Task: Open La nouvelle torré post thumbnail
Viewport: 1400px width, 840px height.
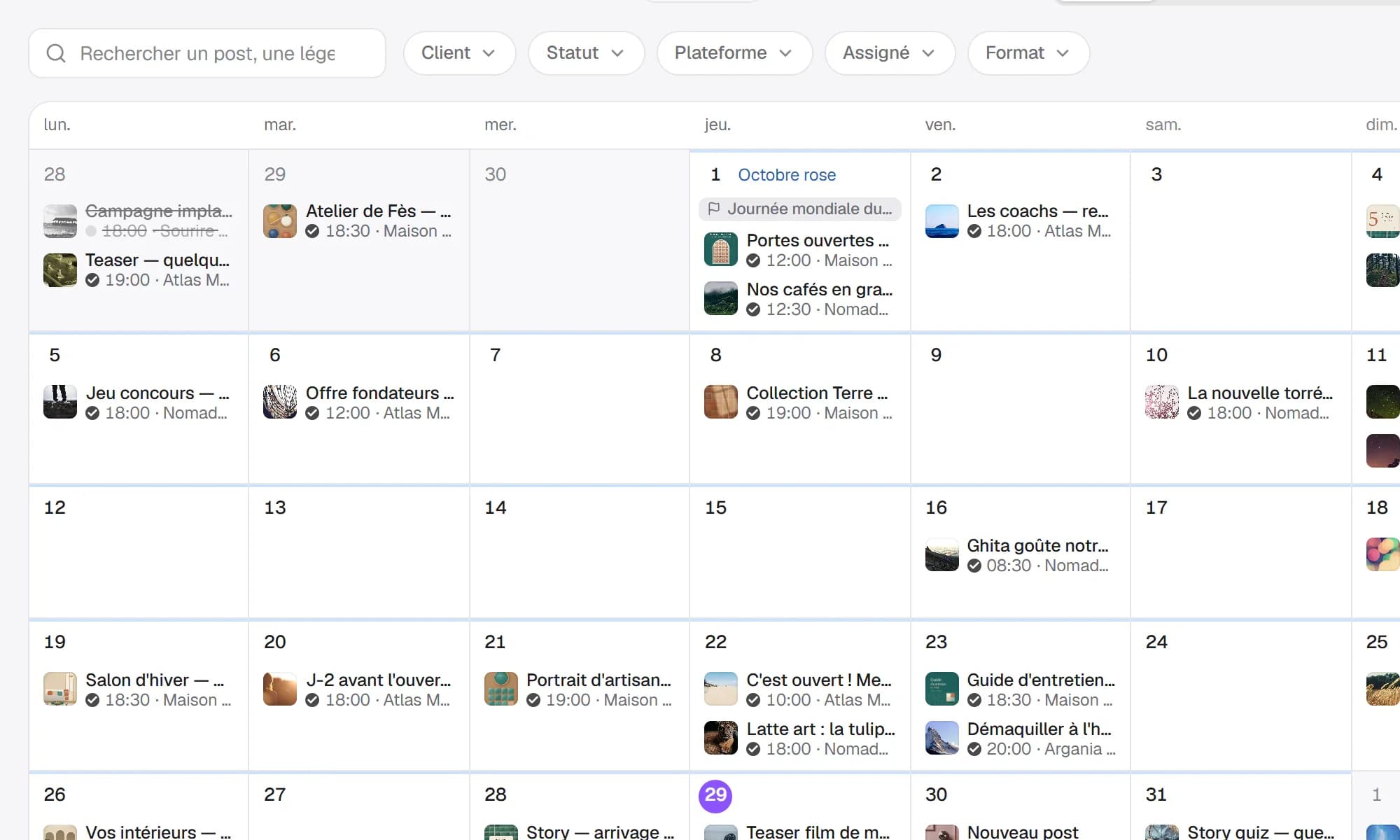Action: tap(1162, 402)
